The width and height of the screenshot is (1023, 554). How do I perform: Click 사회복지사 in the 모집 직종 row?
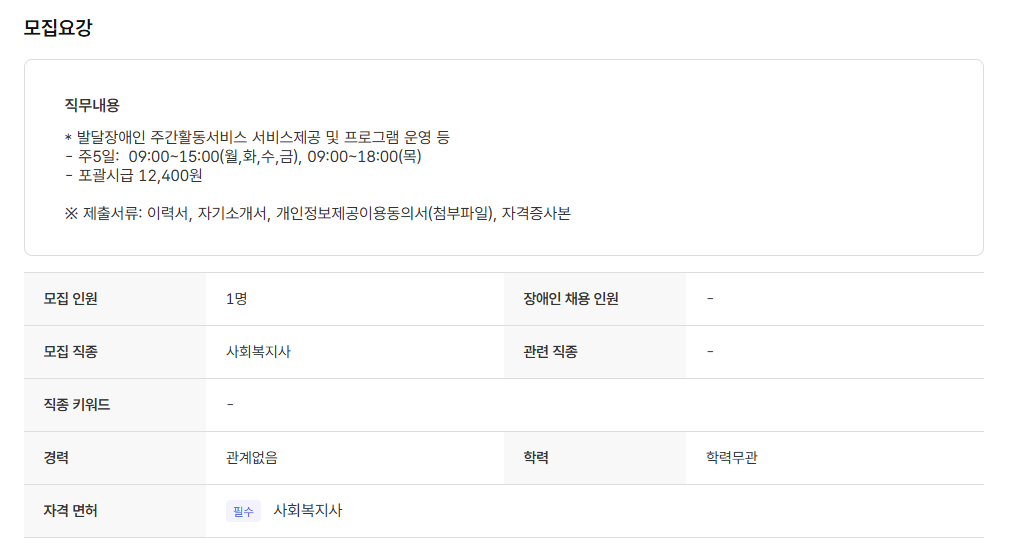pyautogui.click(x=259, y=352)
